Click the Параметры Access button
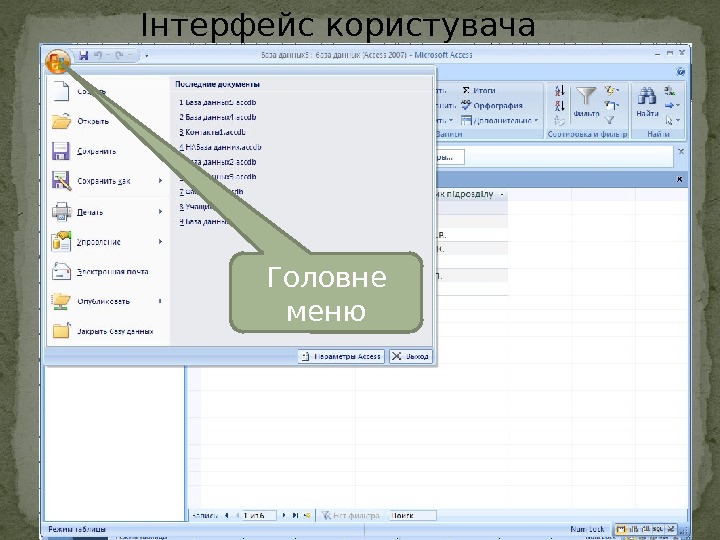The image size is (720, 540). (341, 356)
